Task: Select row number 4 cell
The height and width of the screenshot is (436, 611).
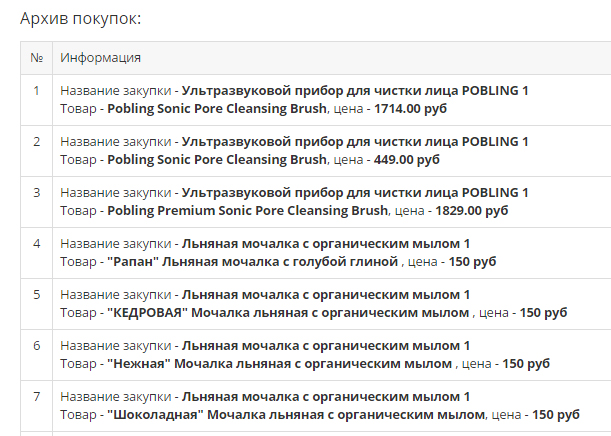Action: tap(36, 244)
